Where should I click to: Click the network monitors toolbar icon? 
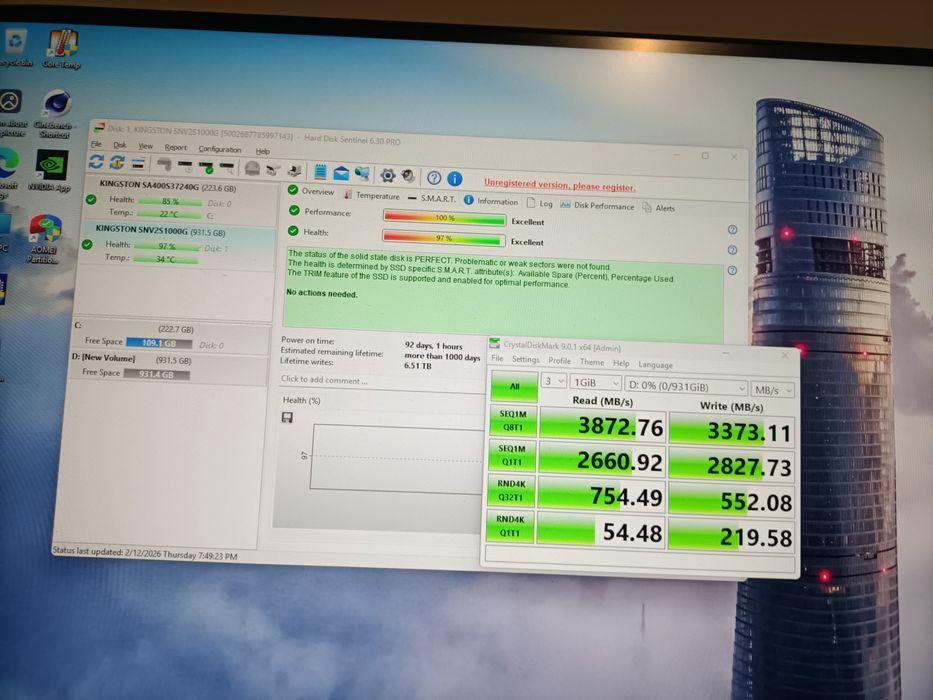tap(362, 174)
